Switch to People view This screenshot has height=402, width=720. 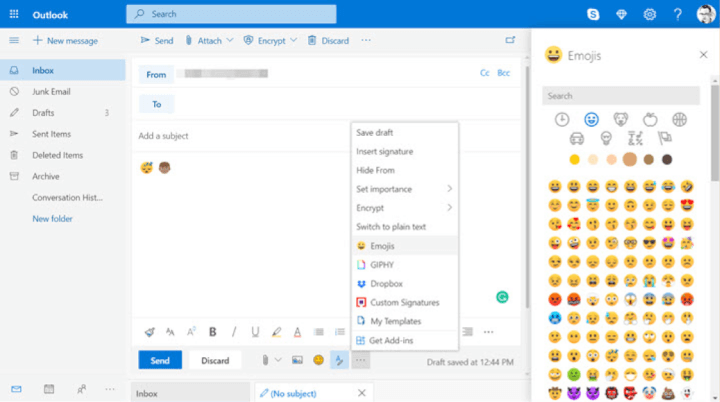(x=81, y=389)
